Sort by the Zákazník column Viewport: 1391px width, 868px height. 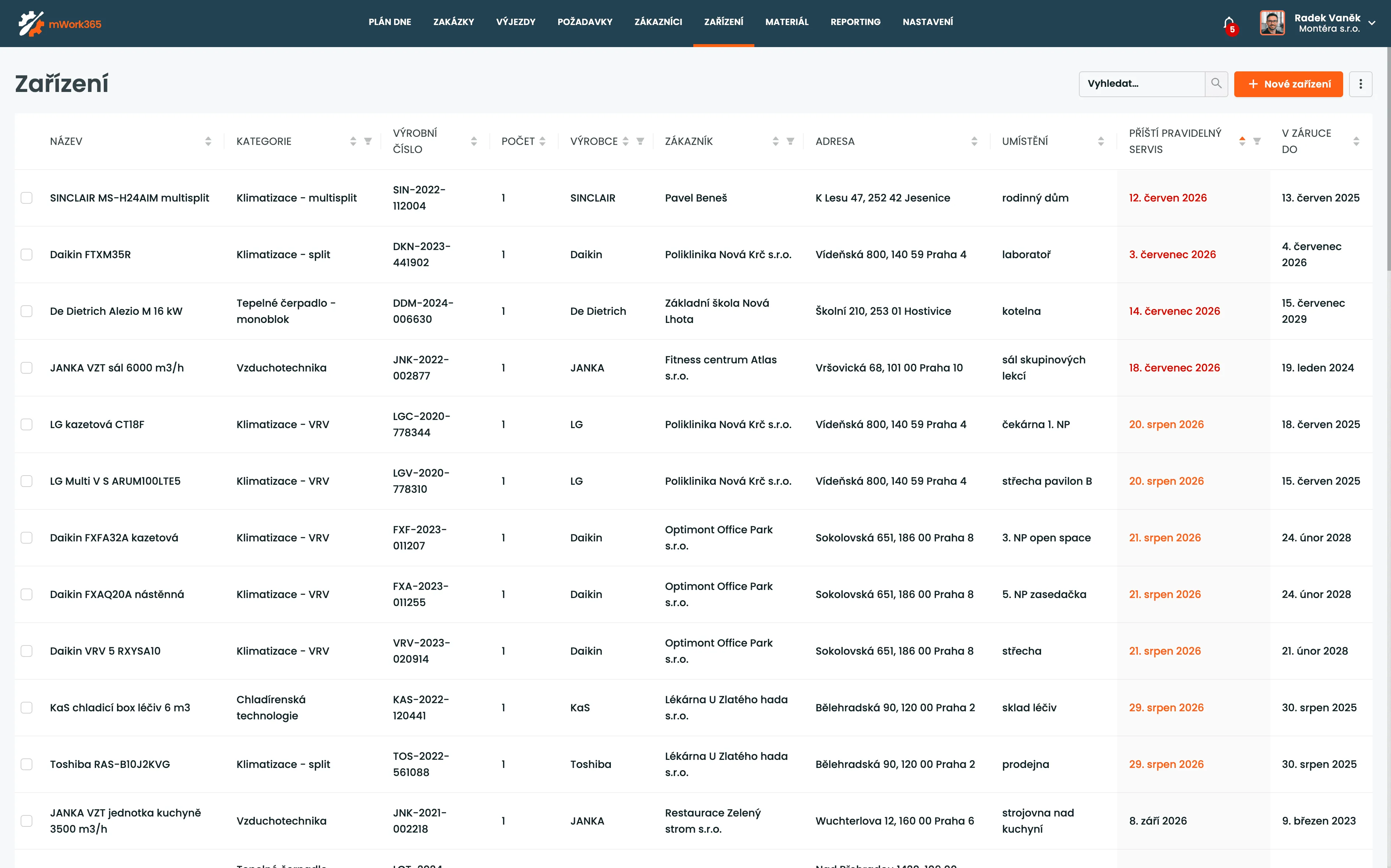pos(775,141)
